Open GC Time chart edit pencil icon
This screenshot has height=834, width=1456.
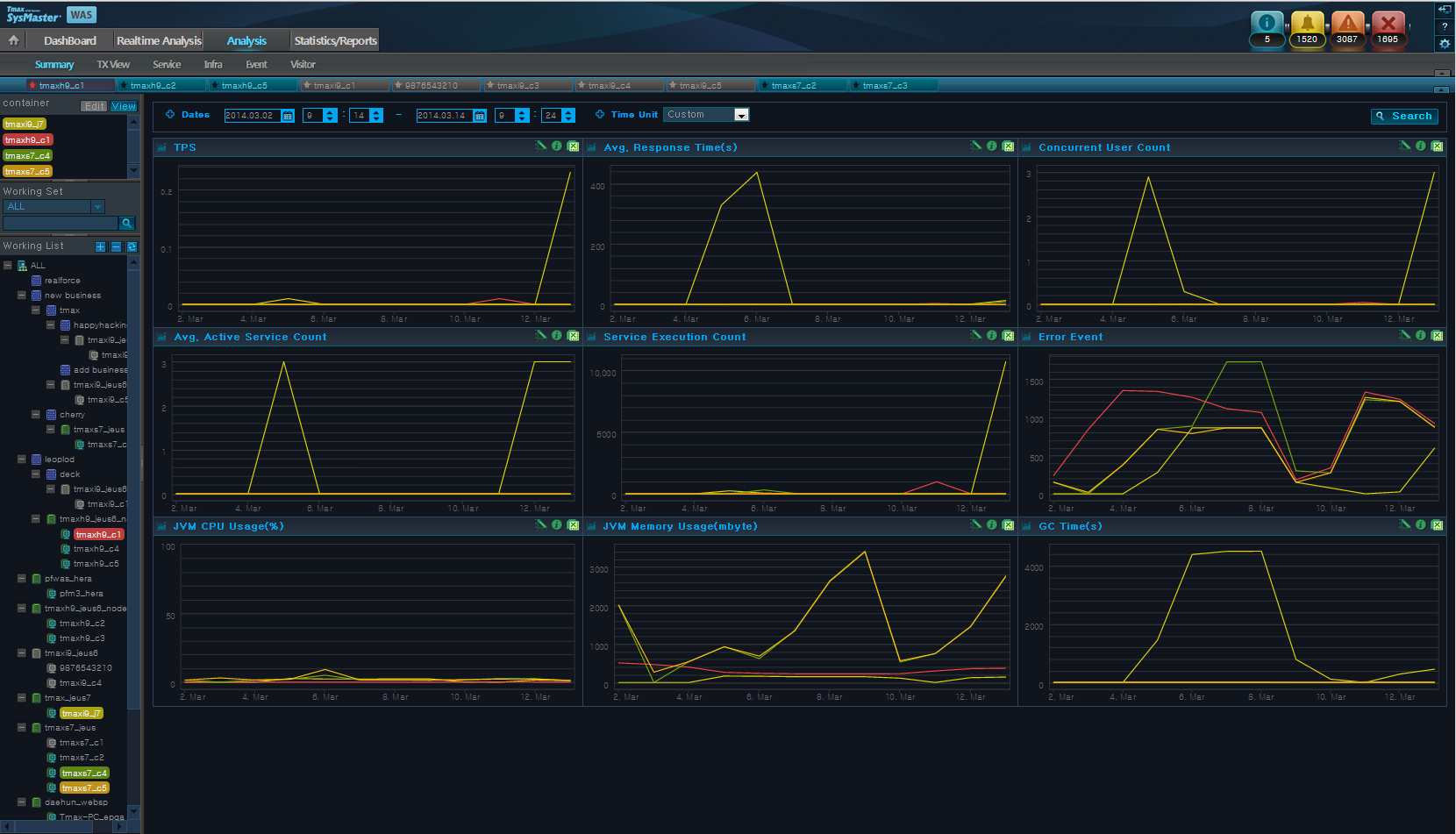click(1405, 525)
